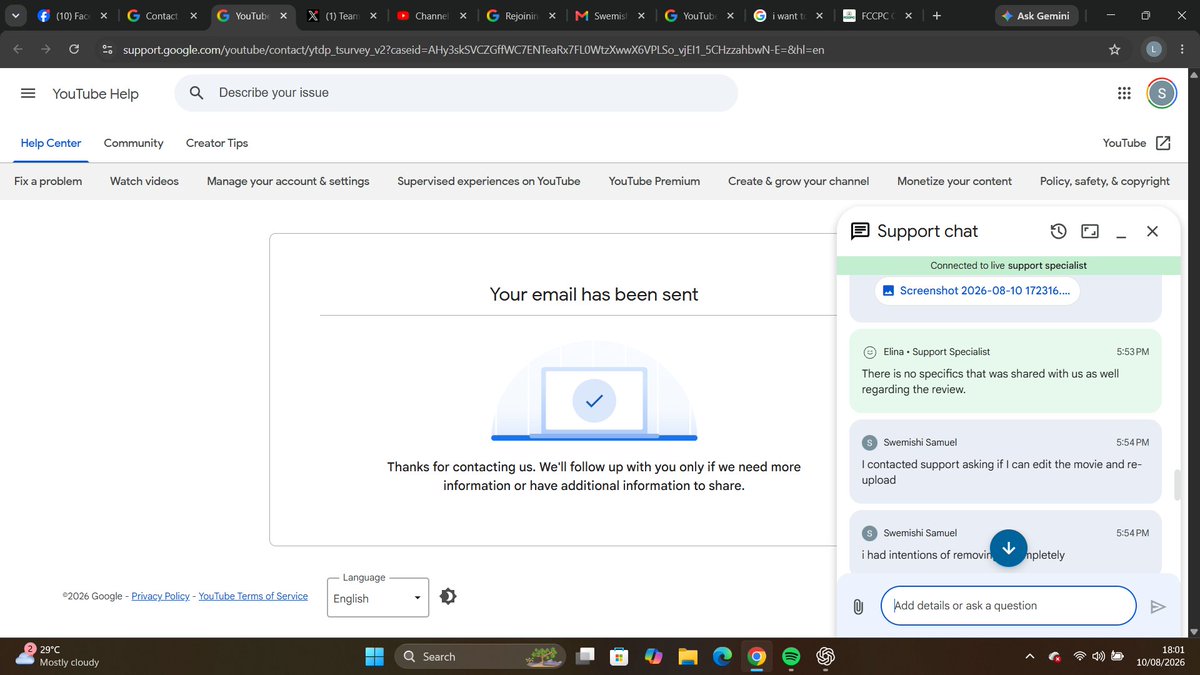
Task: Open the Google account avatar
Action: coord(1161,93)
